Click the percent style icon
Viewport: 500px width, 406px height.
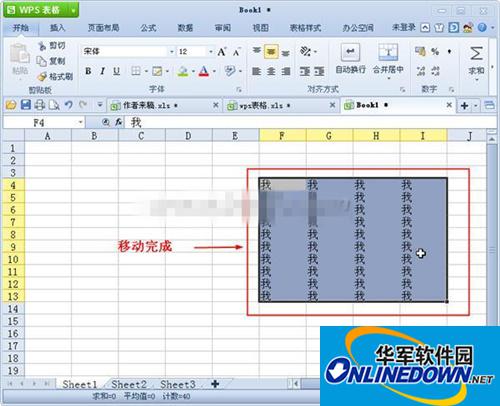(435, 51)
